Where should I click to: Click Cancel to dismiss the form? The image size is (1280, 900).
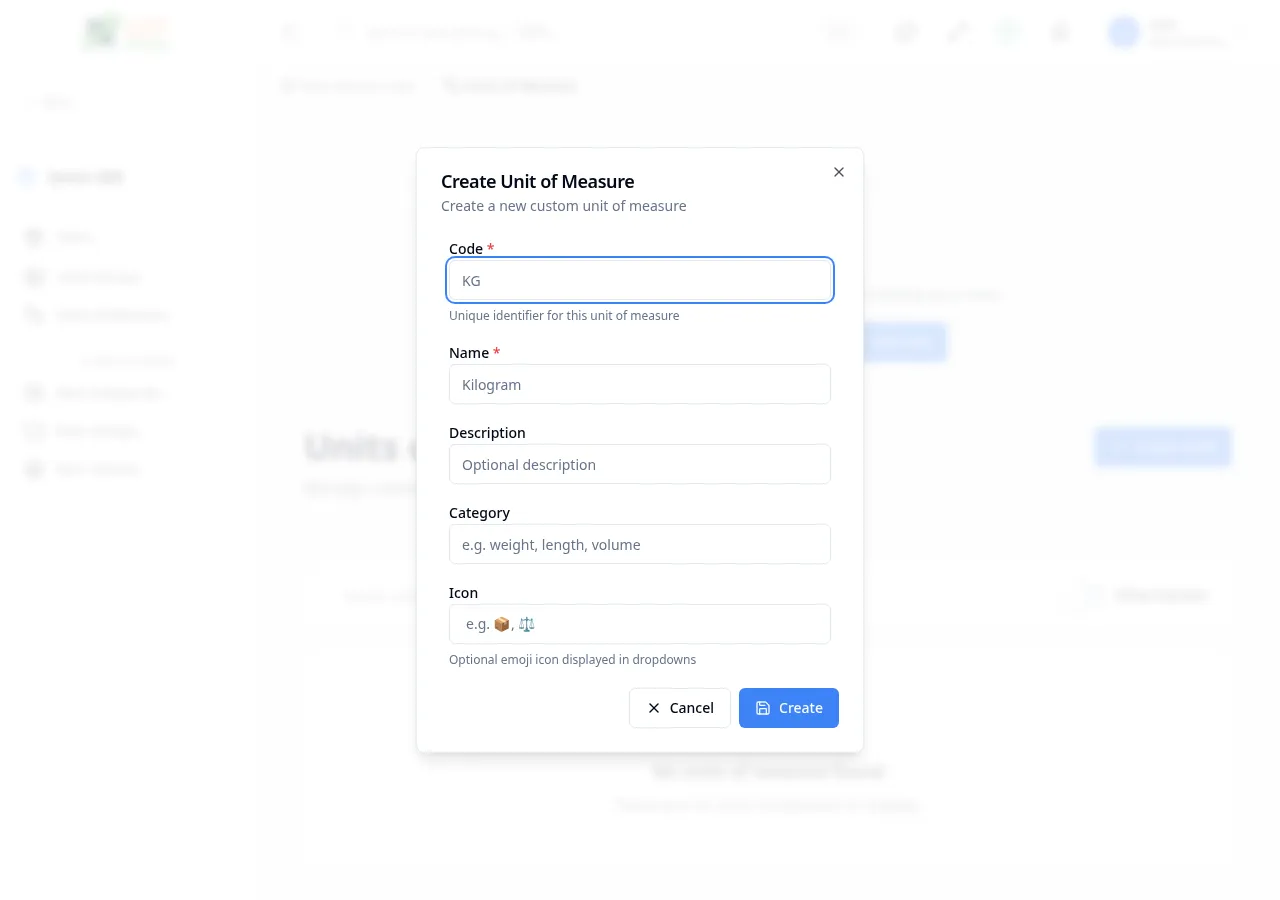[x=680, y=708]
